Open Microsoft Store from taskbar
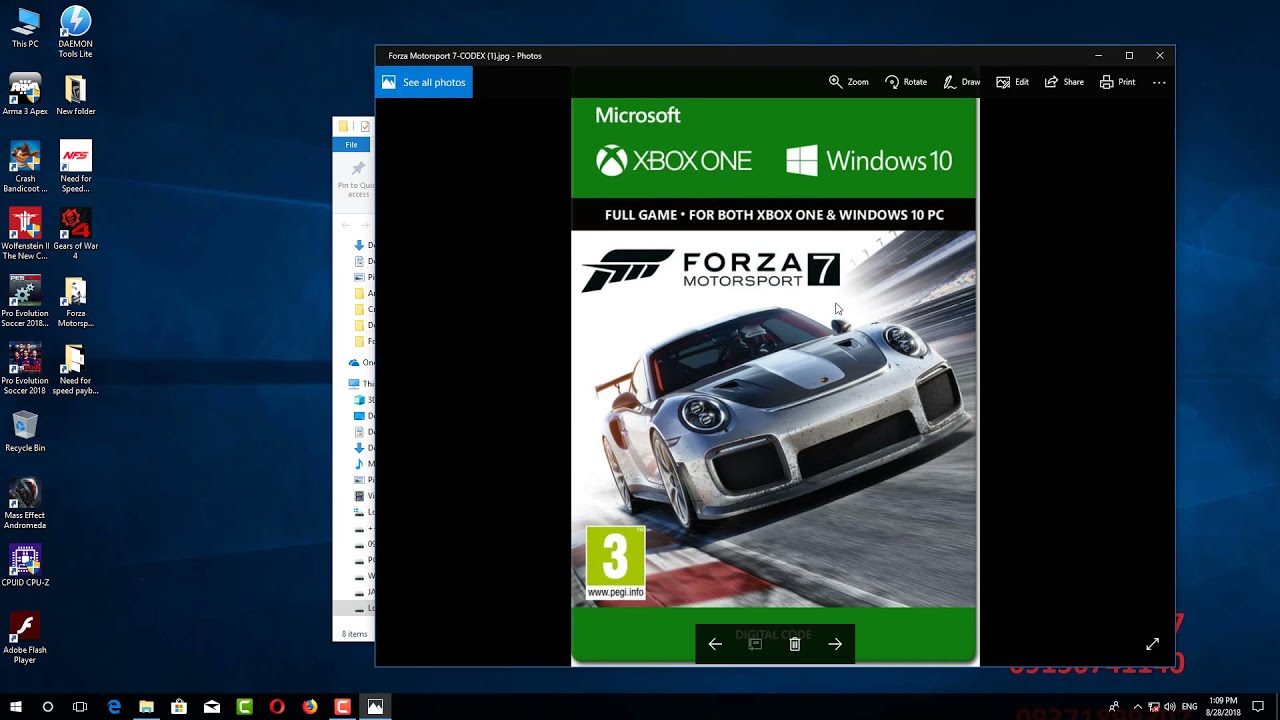This screenshot has width=1280, height=720. click(179, 707)
